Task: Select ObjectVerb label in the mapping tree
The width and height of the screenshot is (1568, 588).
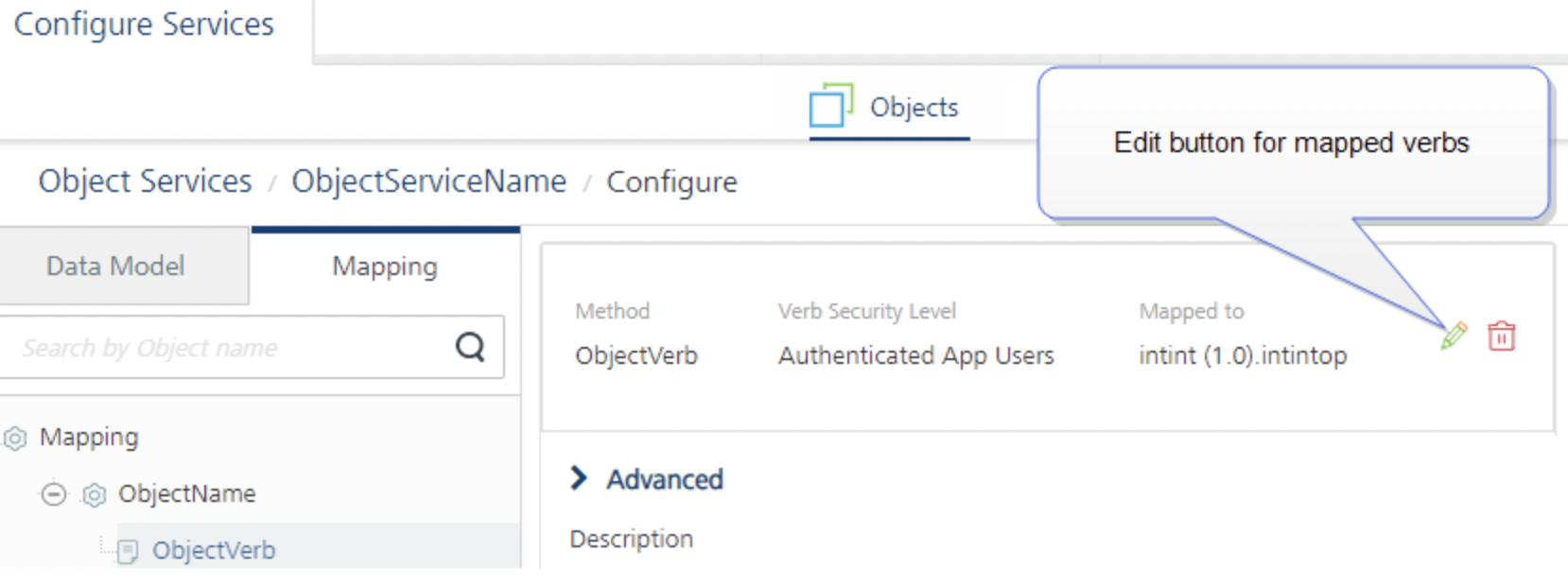Action: pos(214,550)
